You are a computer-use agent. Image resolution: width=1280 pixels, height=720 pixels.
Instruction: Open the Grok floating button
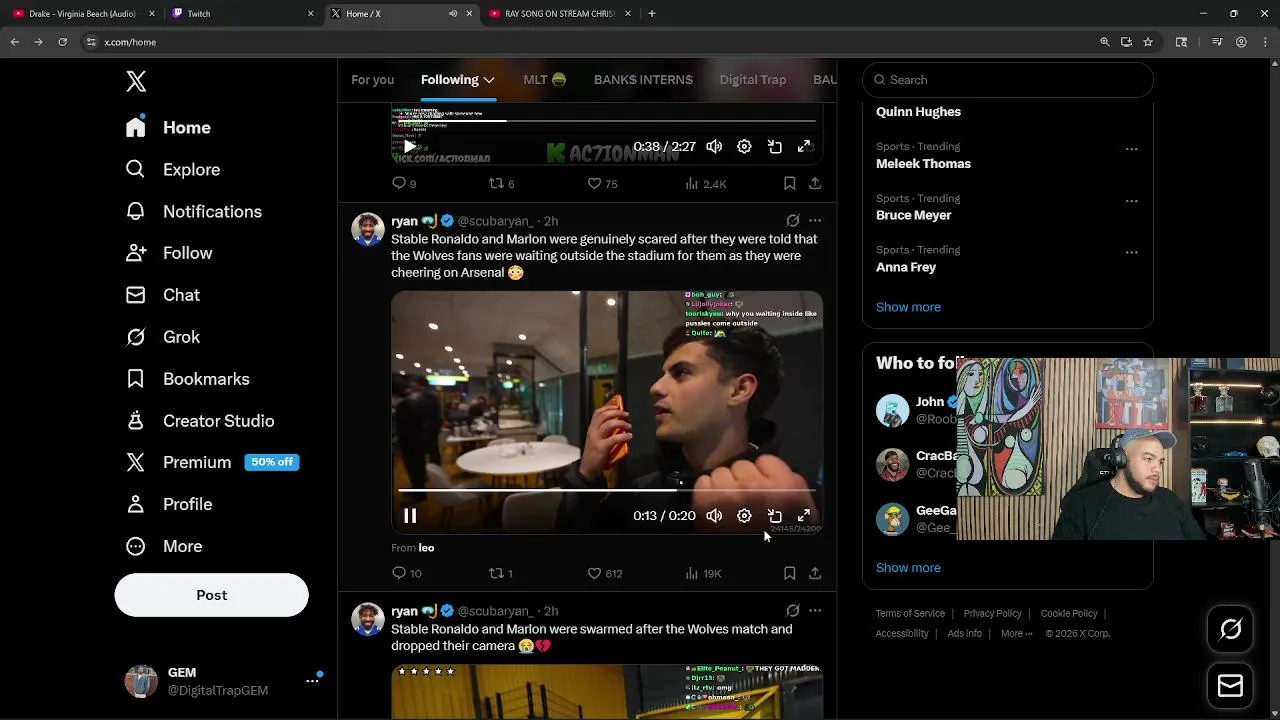(1230, 629)
